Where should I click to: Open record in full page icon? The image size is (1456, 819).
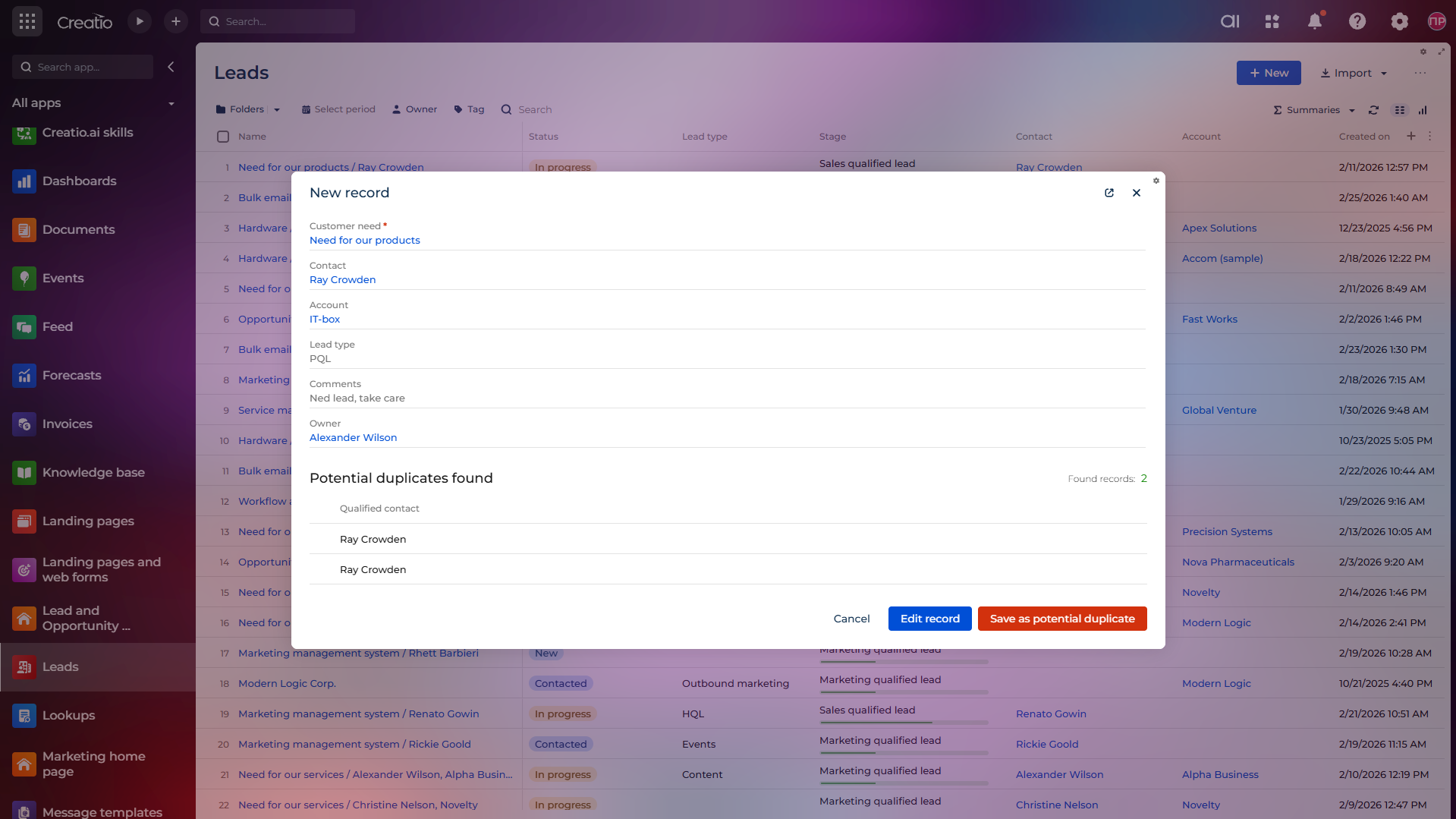1109,193
